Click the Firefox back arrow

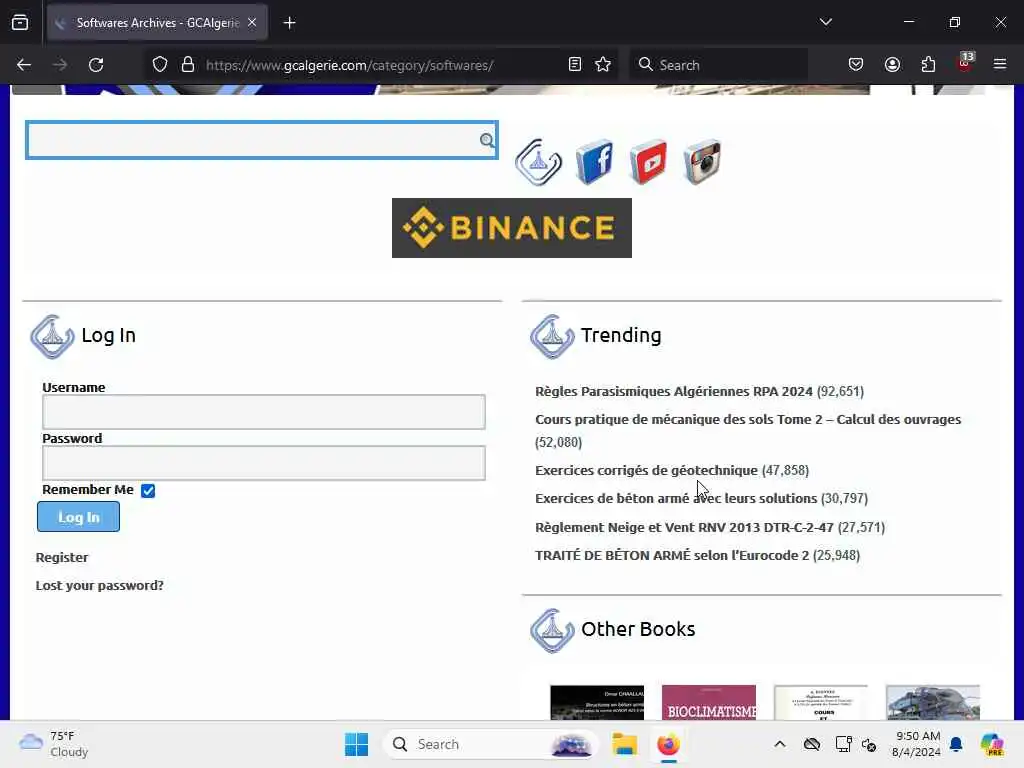pos(24,65)
